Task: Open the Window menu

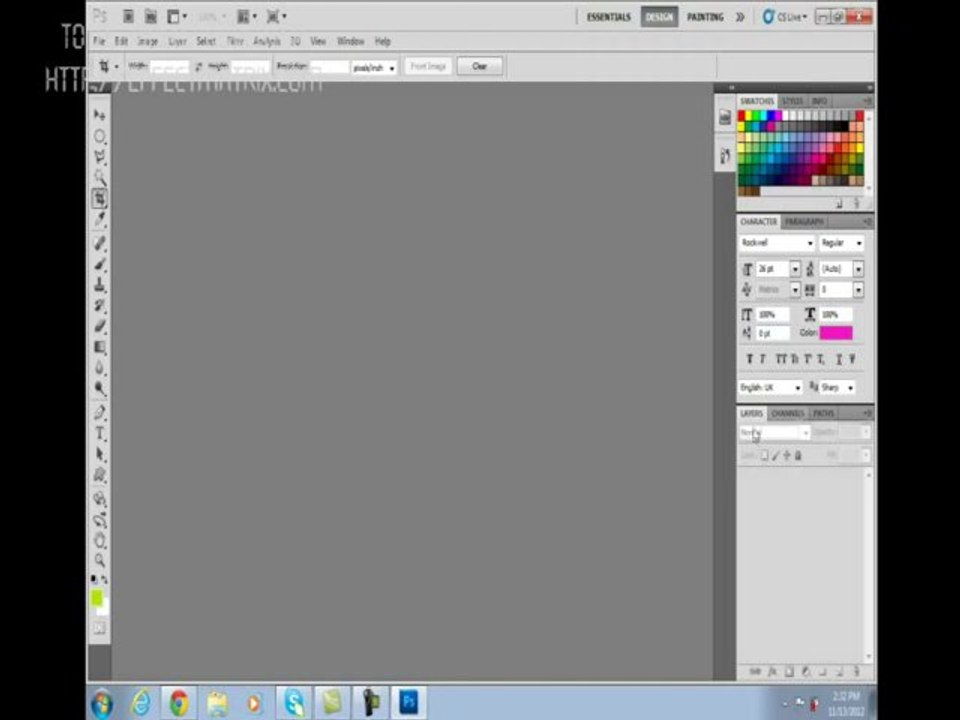Action: [351, 41]
